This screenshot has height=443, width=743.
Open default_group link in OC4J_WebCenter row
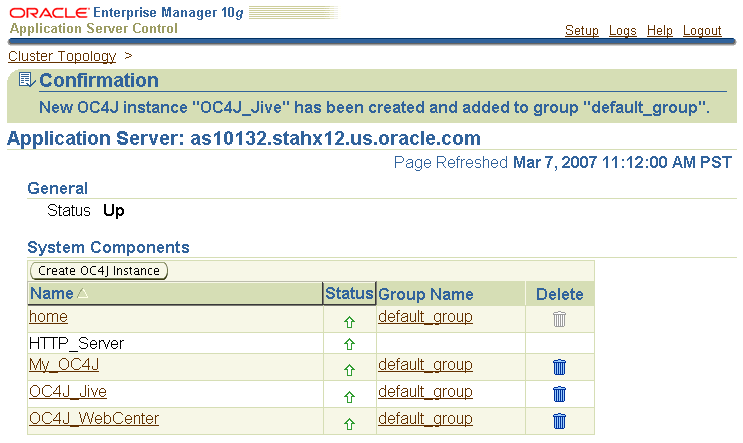coord(425,418)
